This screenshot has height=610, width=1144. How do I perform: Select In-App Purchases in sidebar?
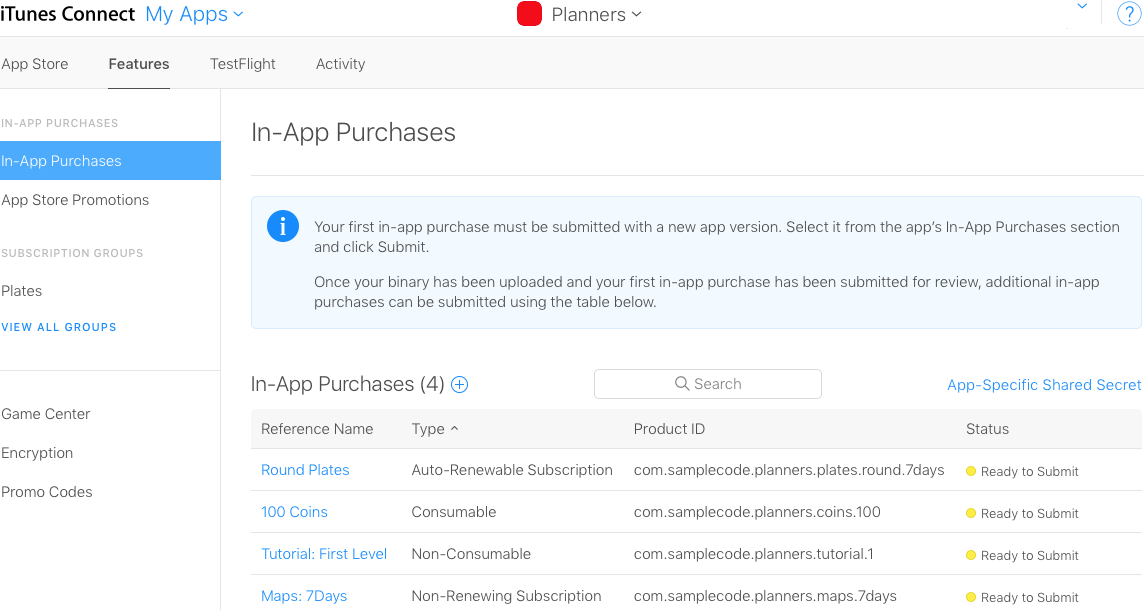click(110, 161)
